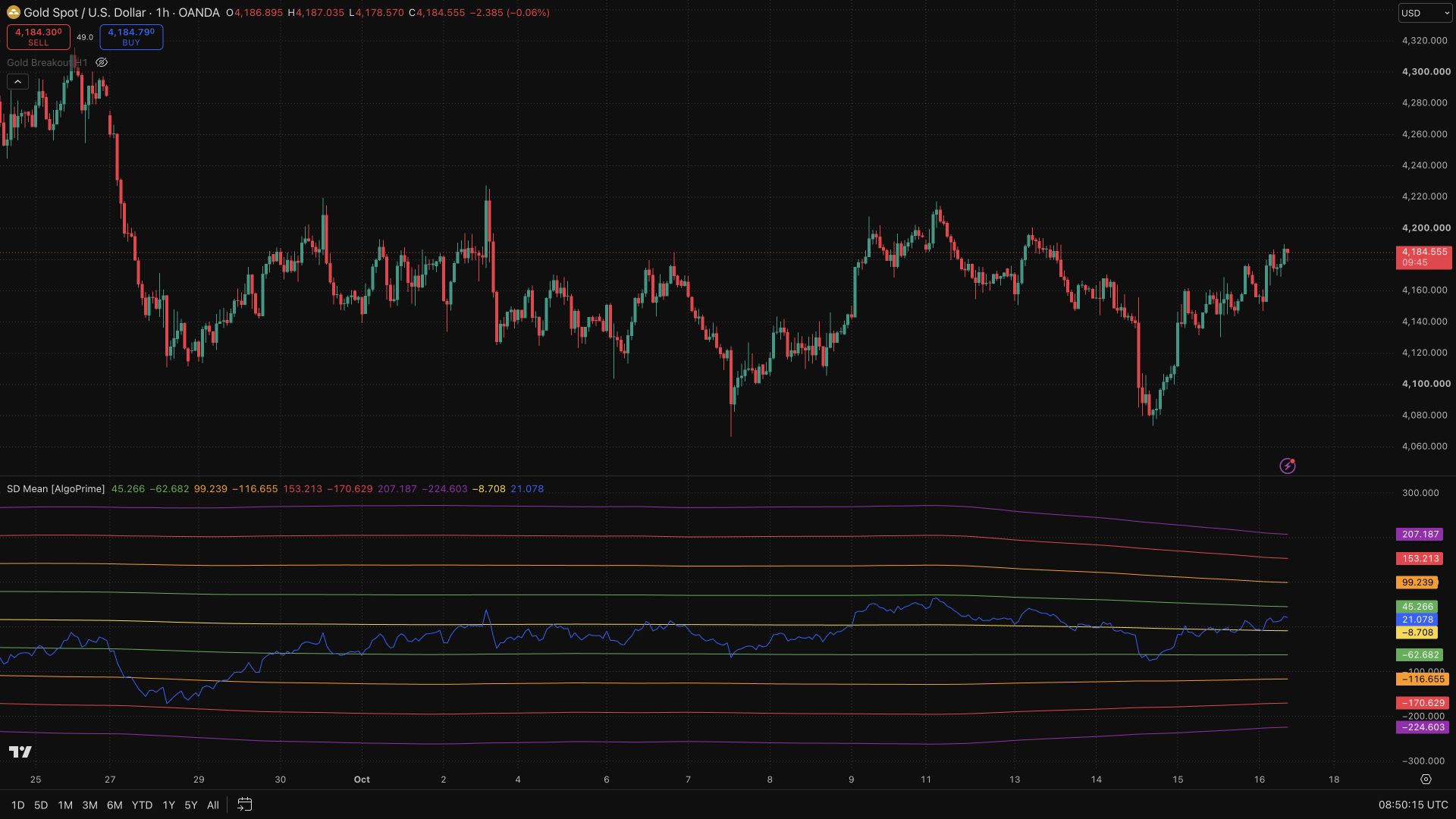
Task: Open chart settings gear icon
Action: tap(1426, 779)
